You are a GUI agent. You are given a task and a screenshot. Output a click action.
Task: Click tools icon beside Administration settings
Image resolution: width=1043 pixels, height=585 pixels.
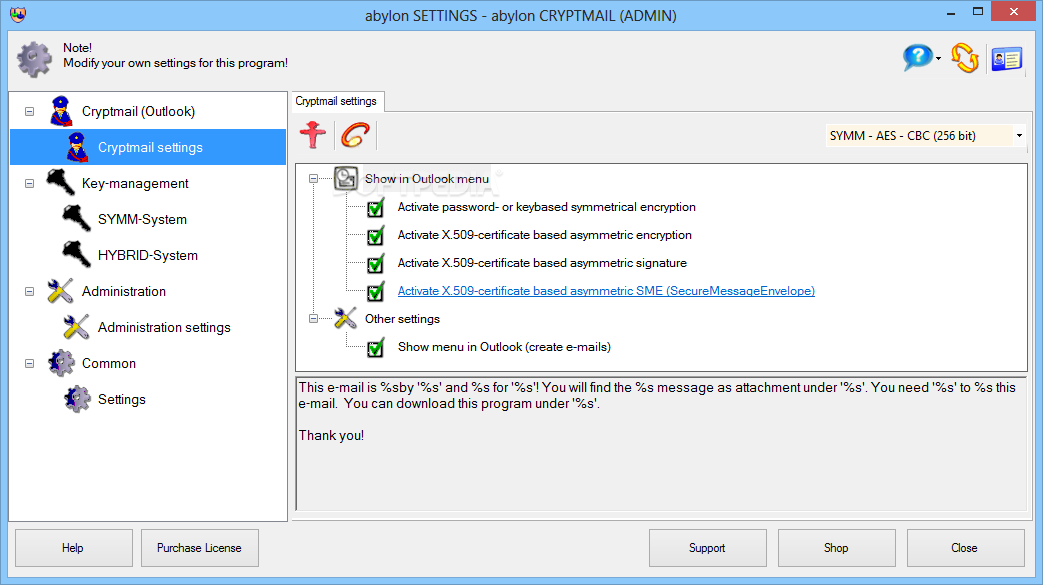tap(76, 327)
